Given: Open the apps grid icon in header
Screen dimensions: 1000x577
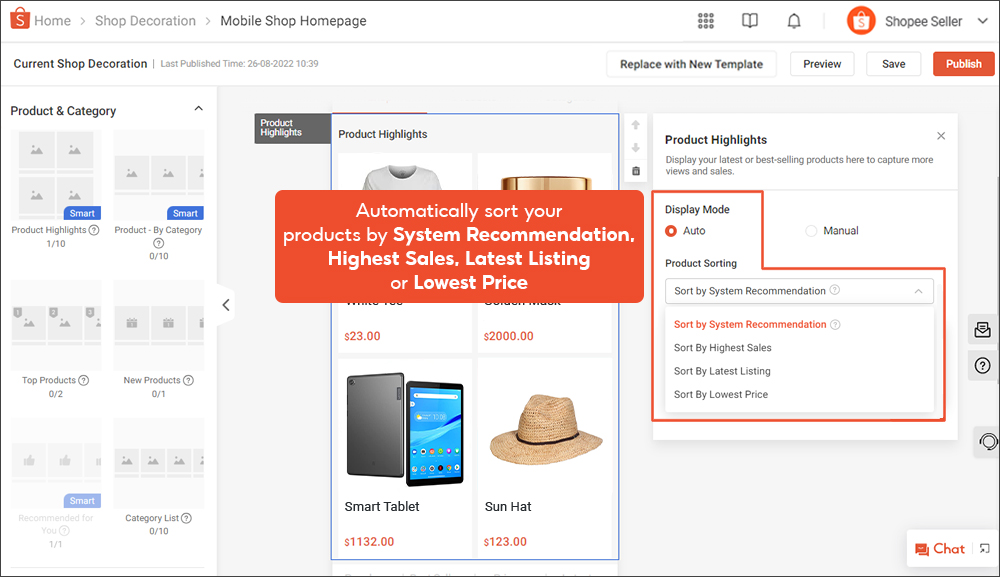Looking at the screenshot, I should 706,21.
